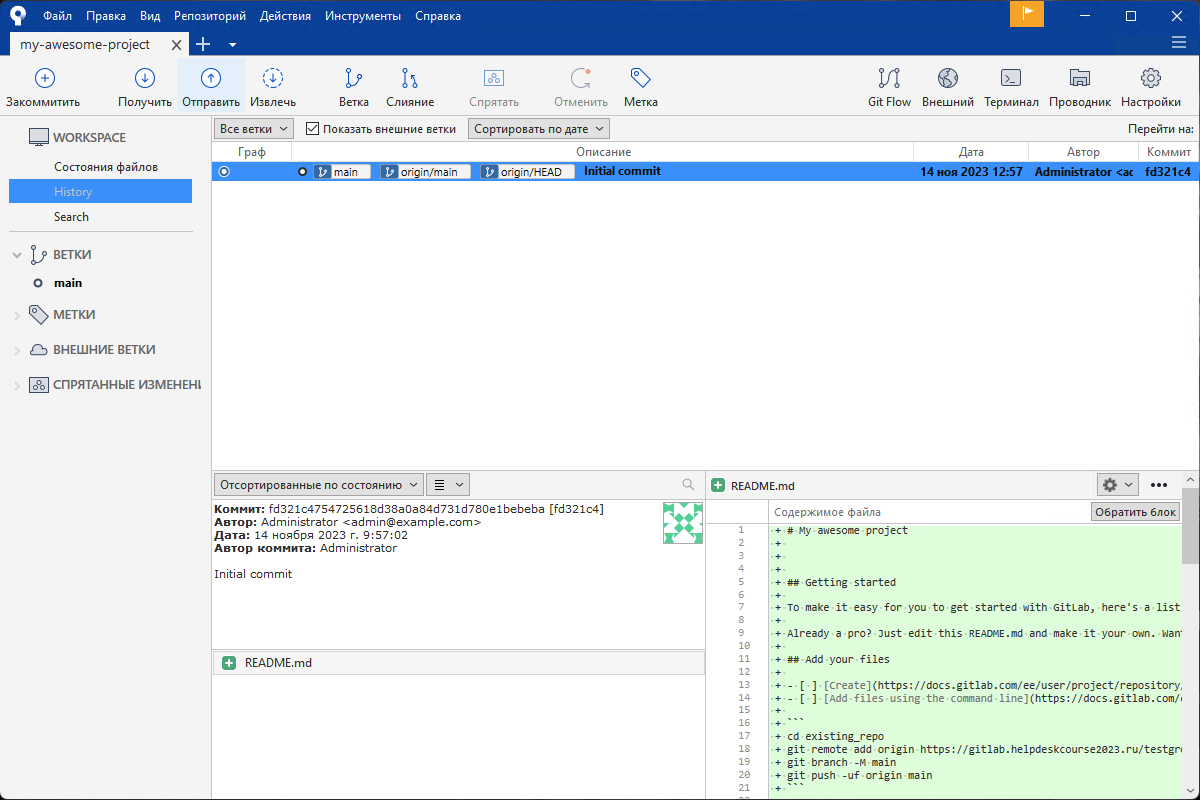Open Git Flow from the toolbar
The width and height of the screenshot is (1200, 800).
point(888,79)
